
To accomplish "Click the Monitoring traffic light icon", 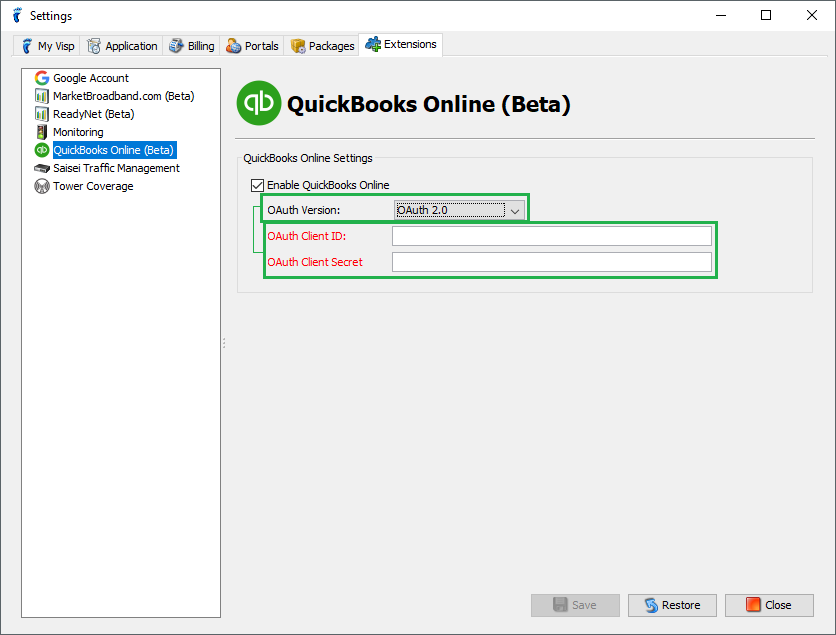I will coord(42,132).
